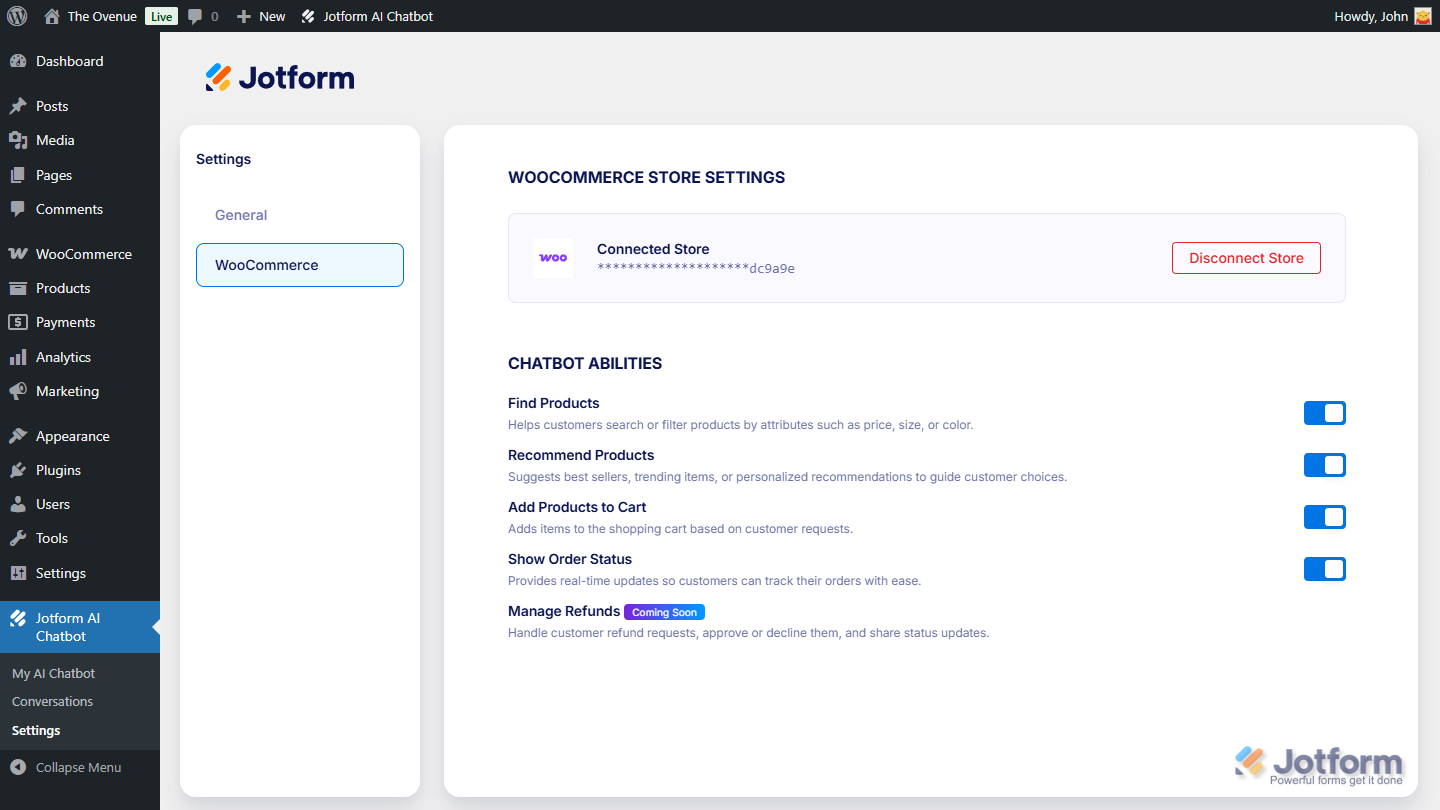Disconnect the connected WooCommerce store
The height and width of the screenshot is (810, 1440).
[x=1246, y=257]
